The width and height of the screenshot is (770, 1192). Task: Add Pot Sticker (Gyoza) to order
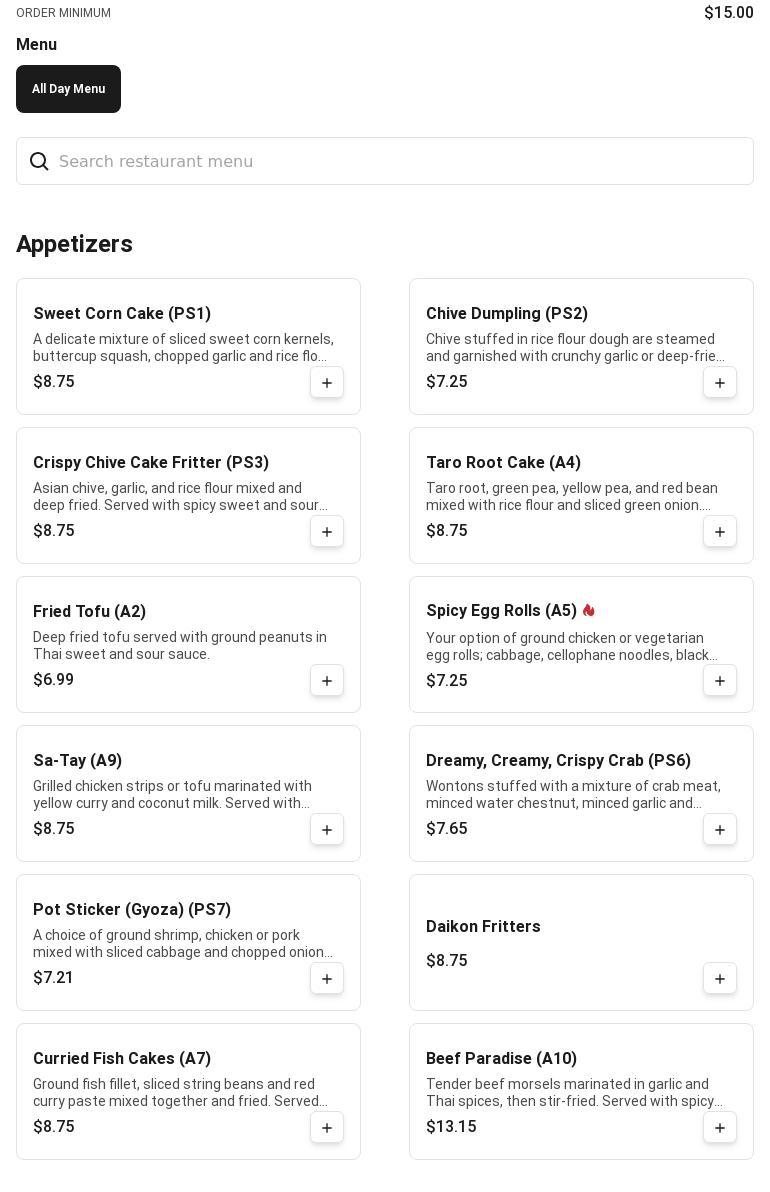pos(327,978)
